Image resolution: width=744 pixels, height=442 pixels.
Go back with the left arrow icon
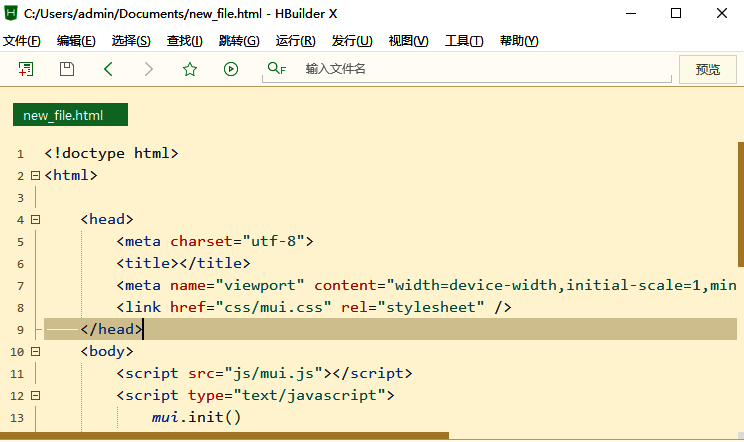[x=108, y=69]
